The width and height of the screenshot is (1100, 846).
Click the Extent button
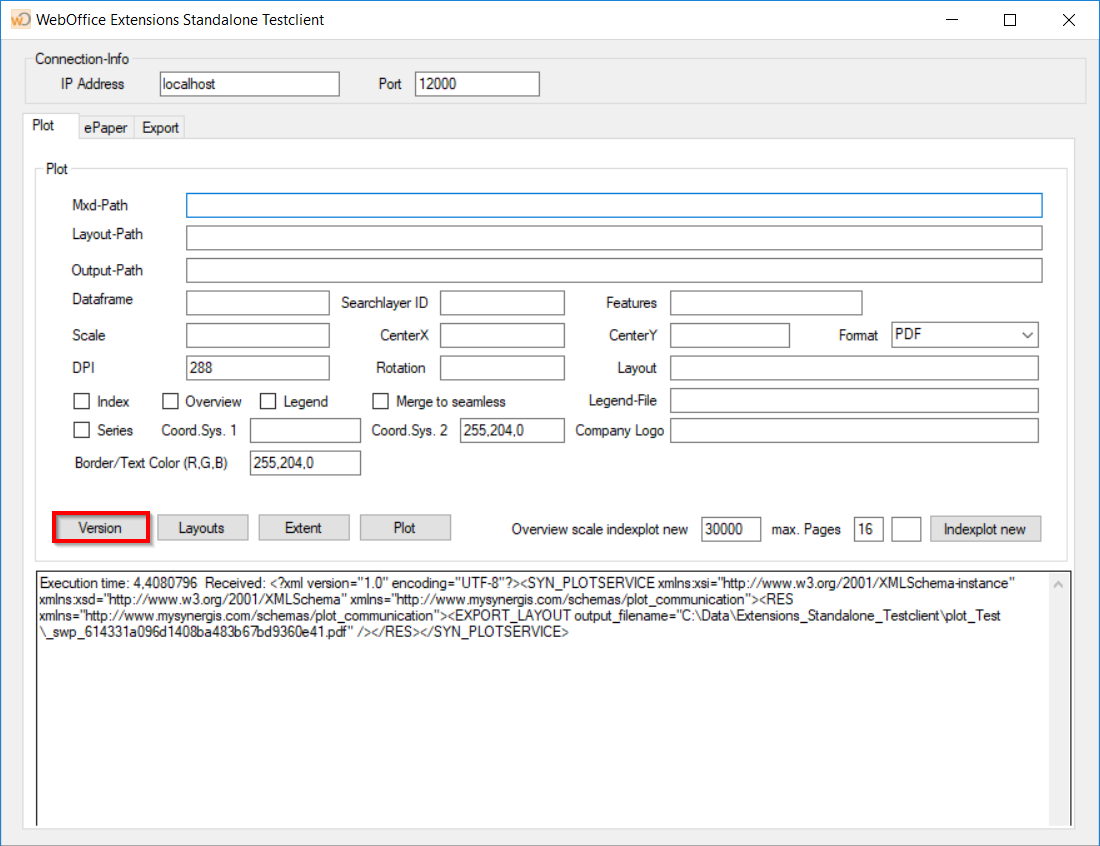[x=304, y=528]
